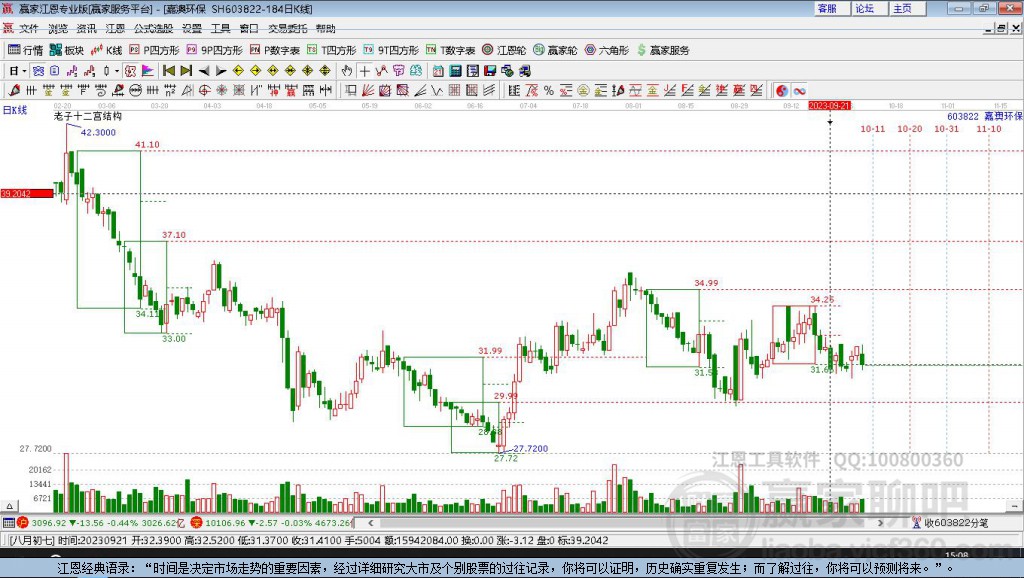1024x578 pixels.
Task: Open the T数字表 tool
Action: [451, 50]
